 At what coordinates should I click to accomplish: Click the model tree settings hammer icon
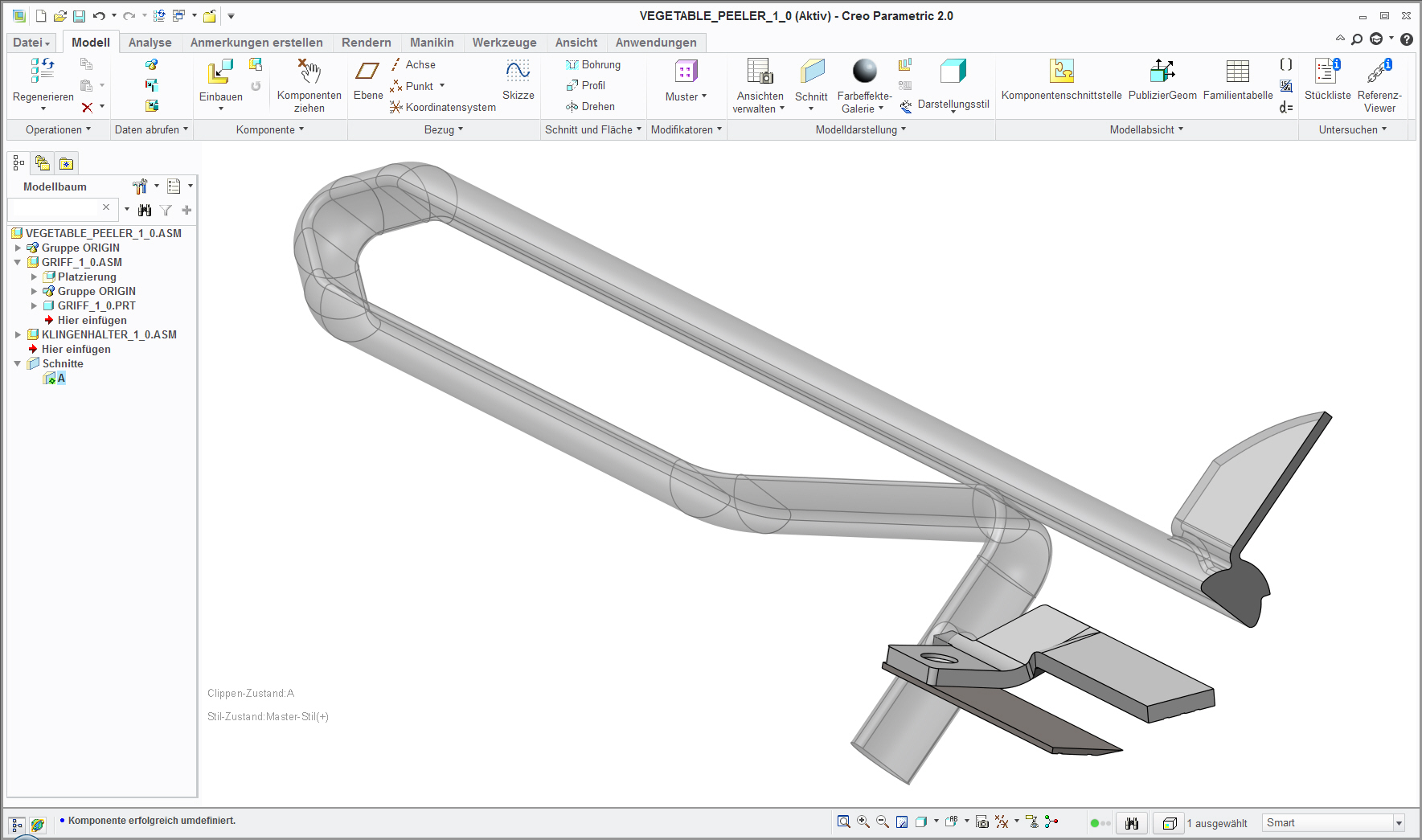[140, 186]
